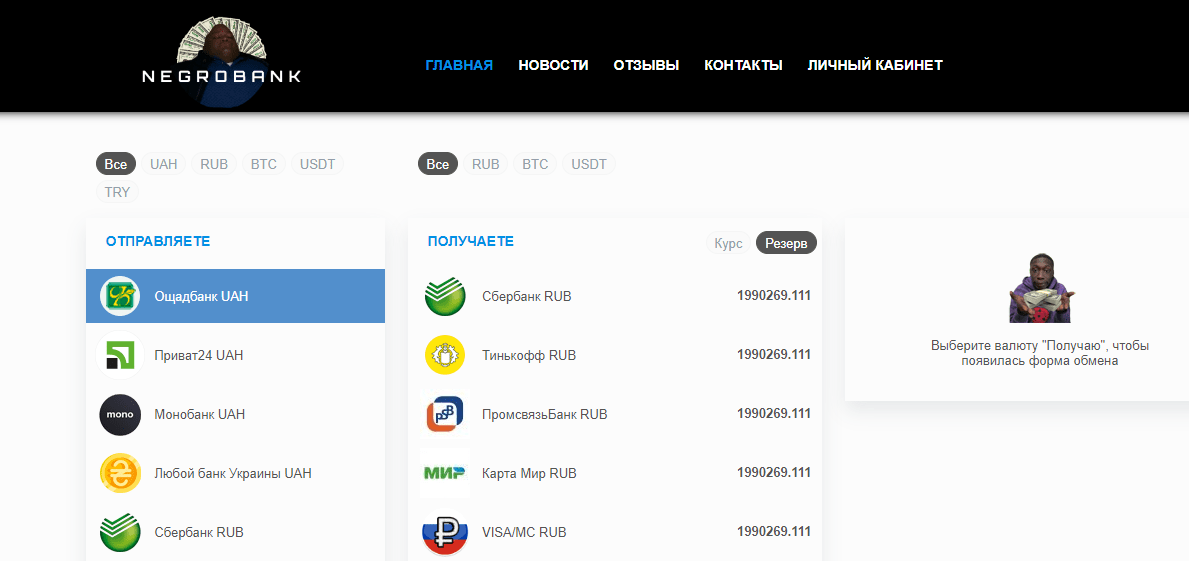Viewport: 1189px width, 561px height.
Task: Choose Монобанк UAH in send list
Action: 235,415
